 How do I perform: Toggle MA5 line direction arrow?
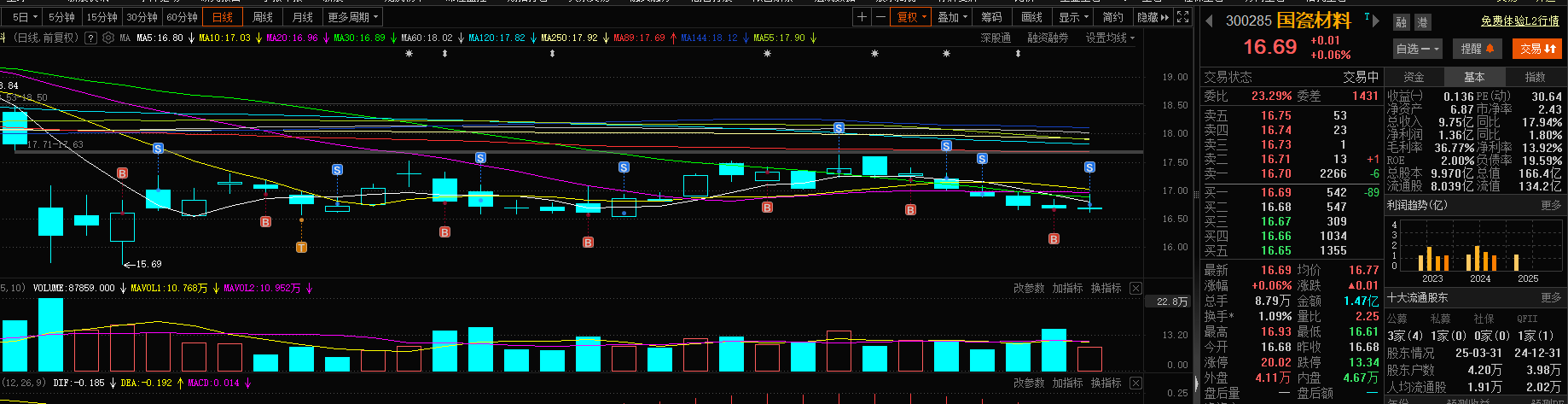coord(191,38)
